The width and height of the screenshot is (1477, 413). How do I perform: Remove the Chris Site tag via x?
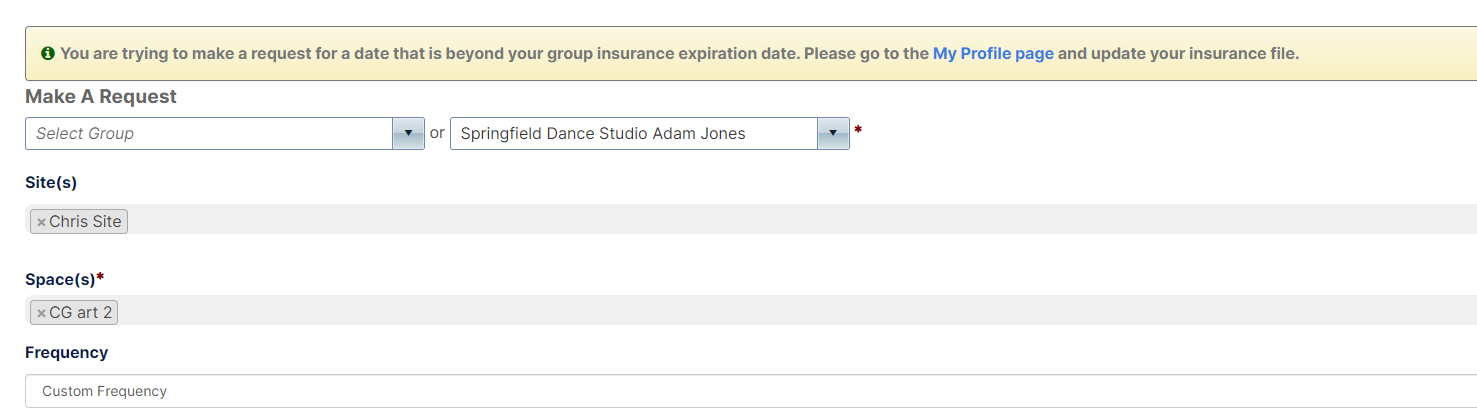click(x=41, y=222)
